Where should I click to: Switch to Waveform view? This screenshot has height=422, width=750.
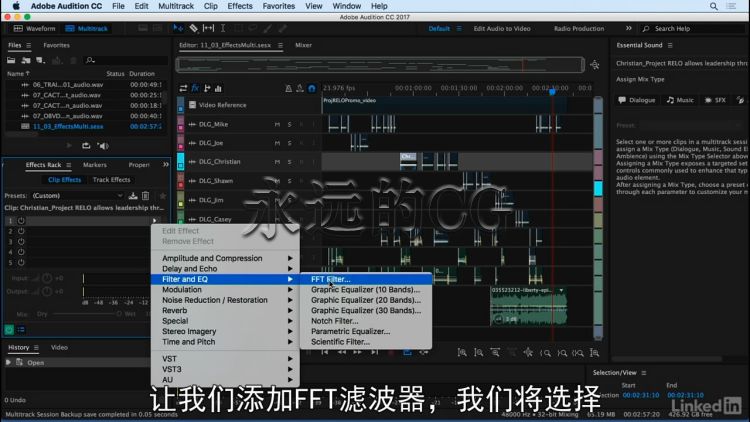pos(34,29)
